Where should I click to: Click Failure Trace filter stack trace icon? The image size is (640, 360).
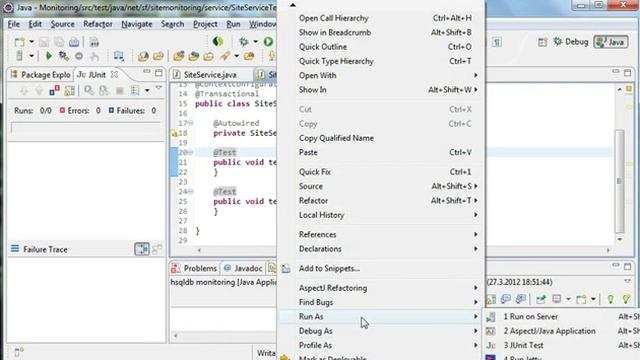142,249
